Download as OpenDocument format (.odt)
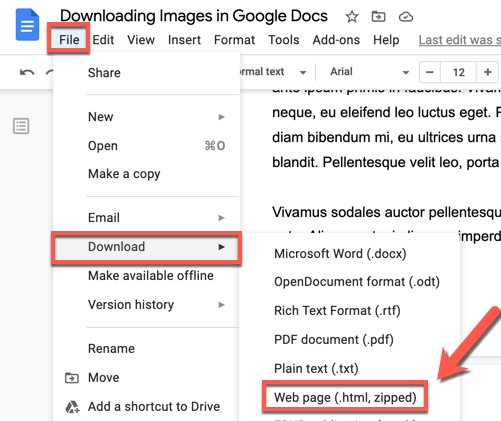 tap(349, 282)
